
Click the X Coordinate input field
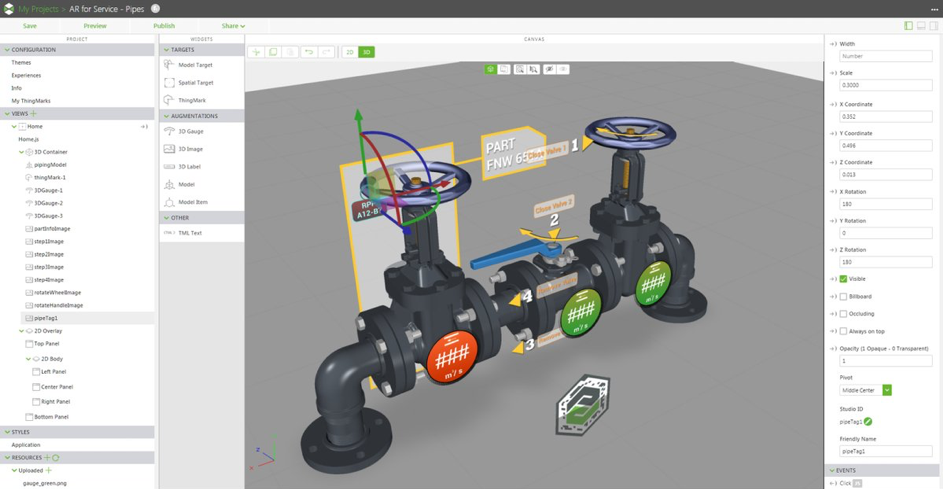pos(886,117)
